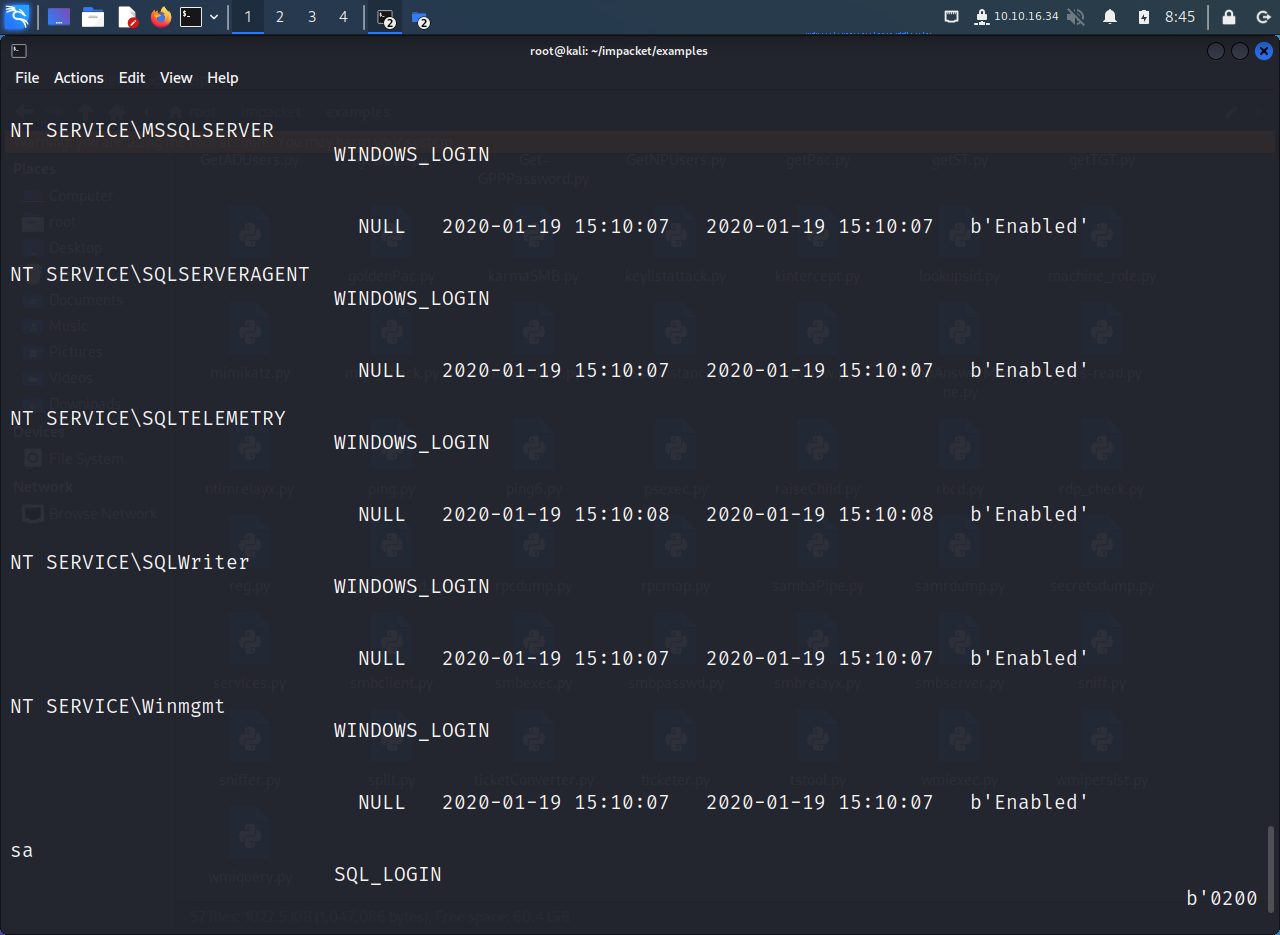Switch to workspace 2
Viewport: 1280px width, 935px height.
pos(280,17)
